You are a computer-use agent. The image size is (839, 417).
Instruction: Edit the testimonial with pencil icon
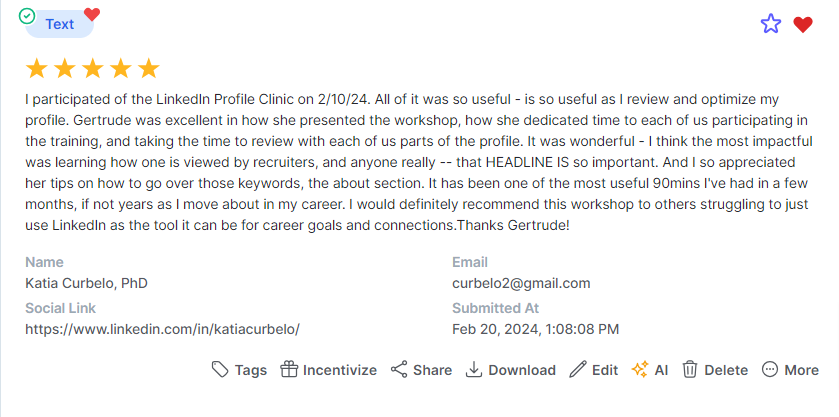click(593, 370)
